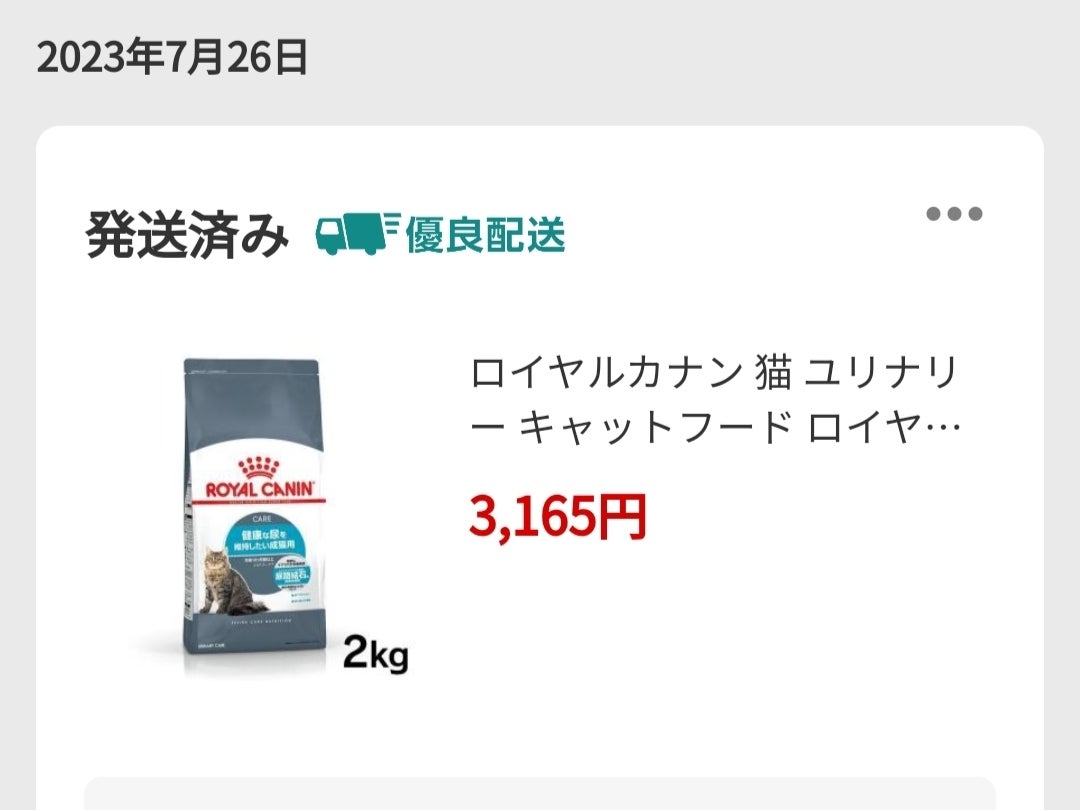Open the ロイヤルカナン 猫 ユリナリー product title
The width and height of the screenshot is (1080, 810).
(x=715, y=400)
